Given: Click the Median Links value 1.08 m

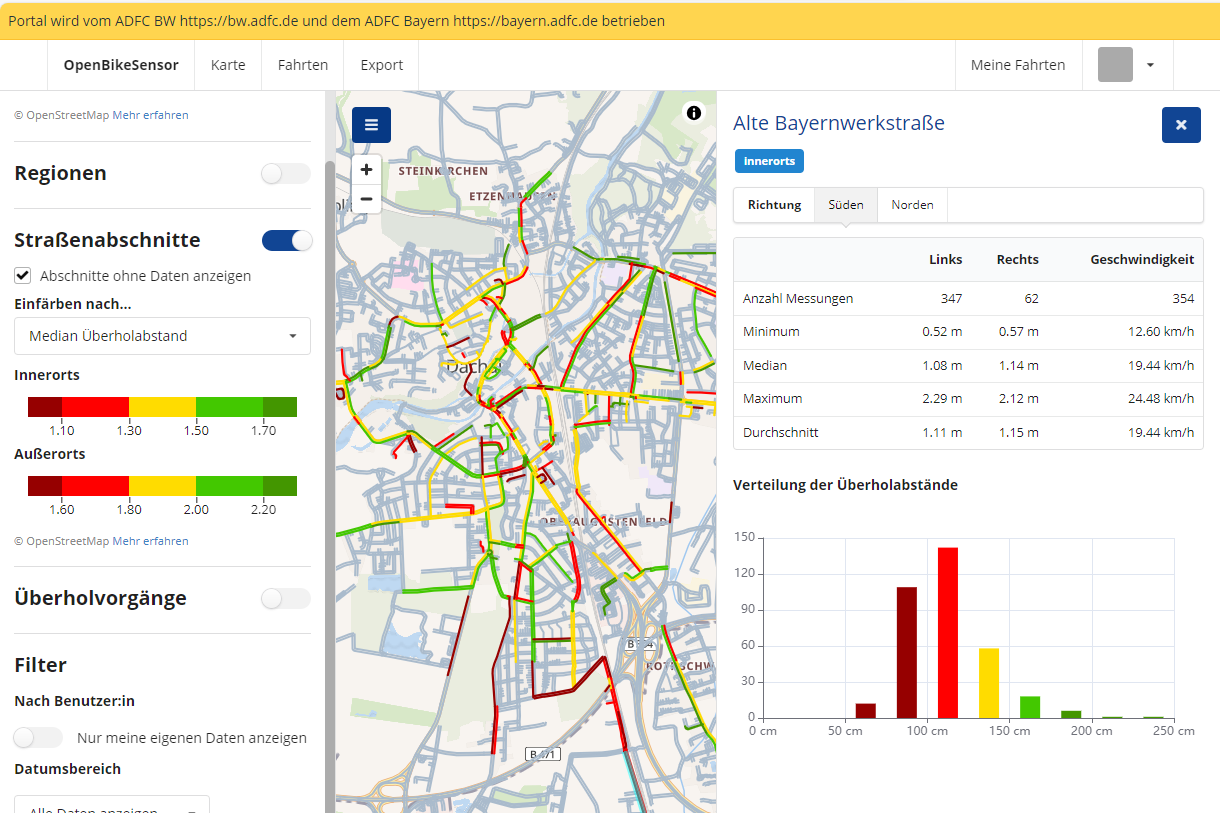Looking at the screenshot, I should pos(942,365).
